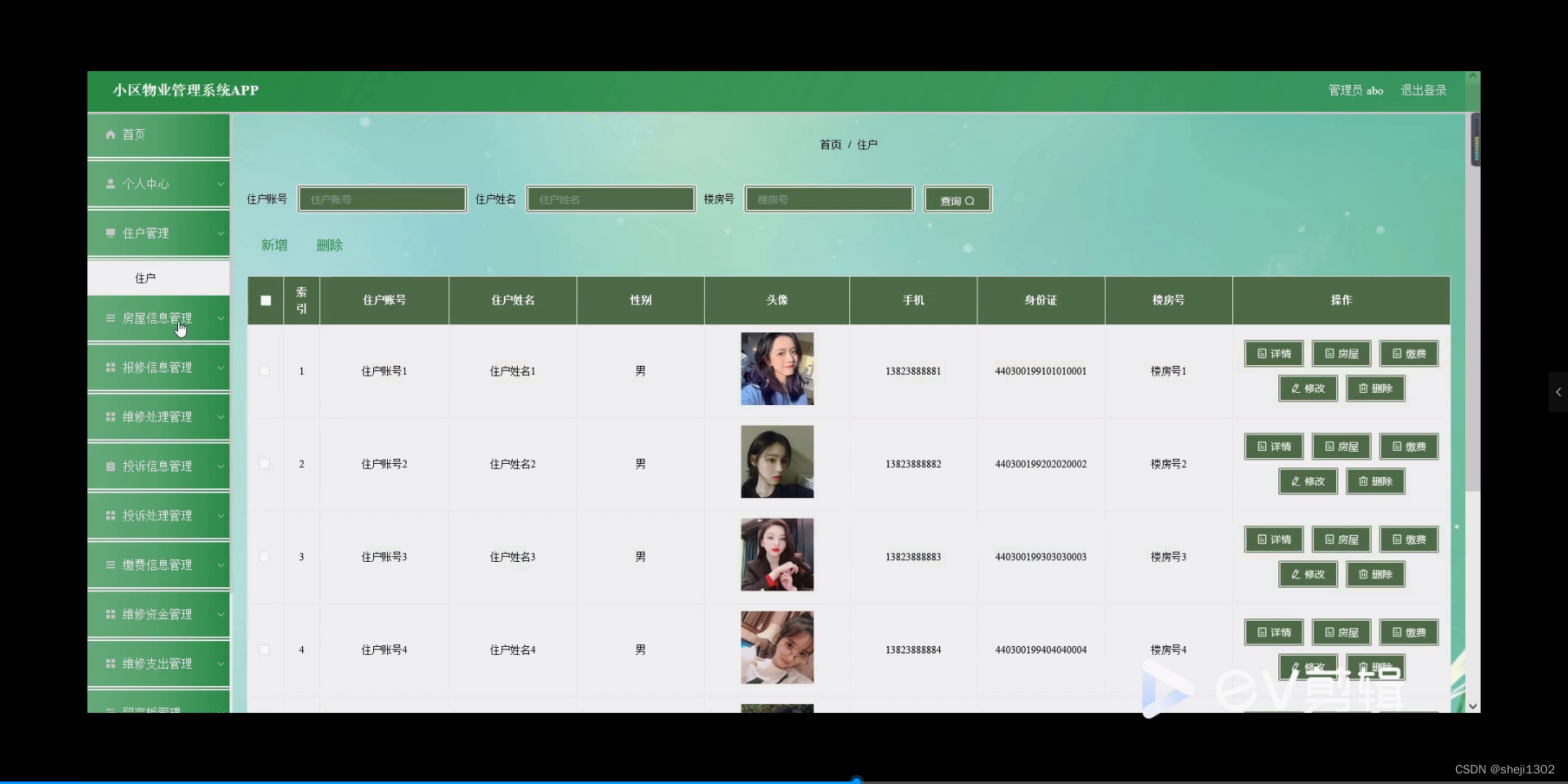Click 退出登录 to log out
The image size is (1568, 784).
click(1423, 90)
